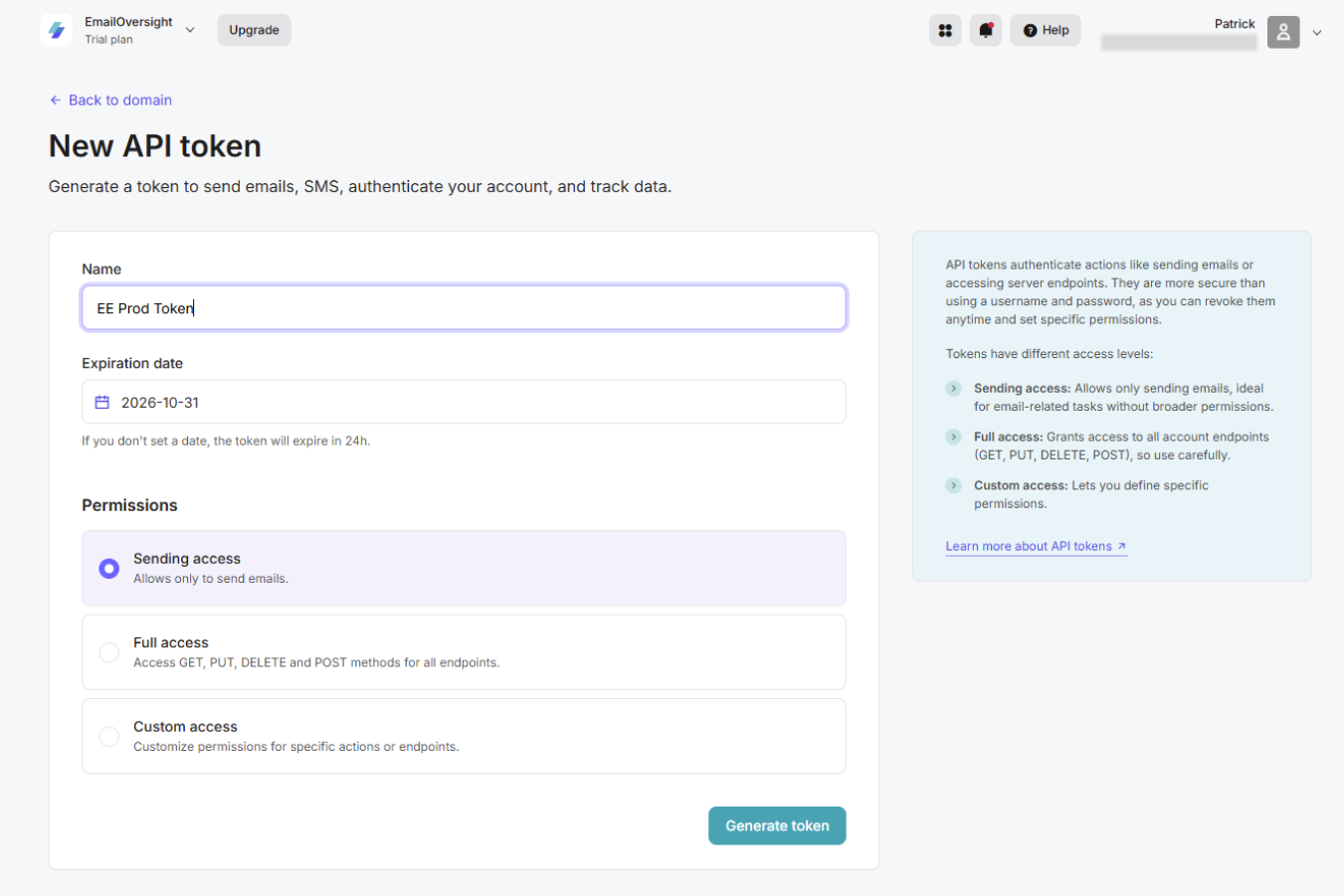This screenshot has height=896, width=1344.
Task: Click the EmailOversight lightning logo icon
Action: pos(57,31)
